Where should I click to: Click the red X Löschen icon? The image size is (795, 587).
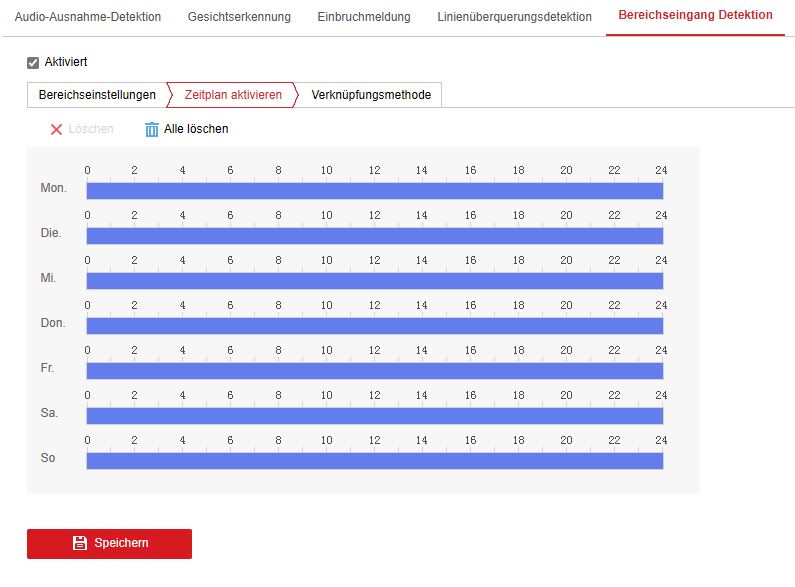point(57,129)
